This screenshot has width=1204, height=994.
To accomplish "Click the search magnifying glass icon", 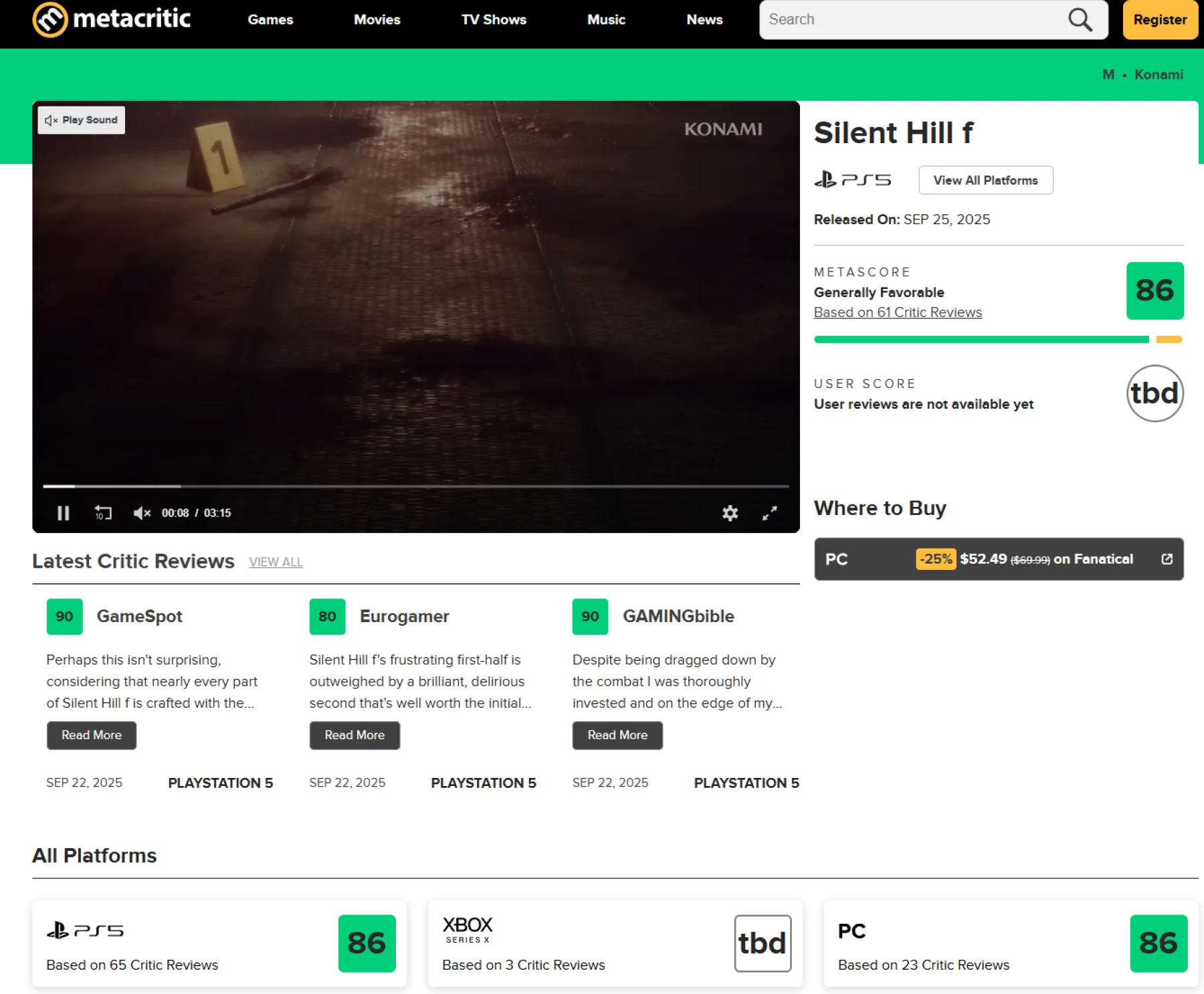I will pyautogui.click(x=1080, y=20).
